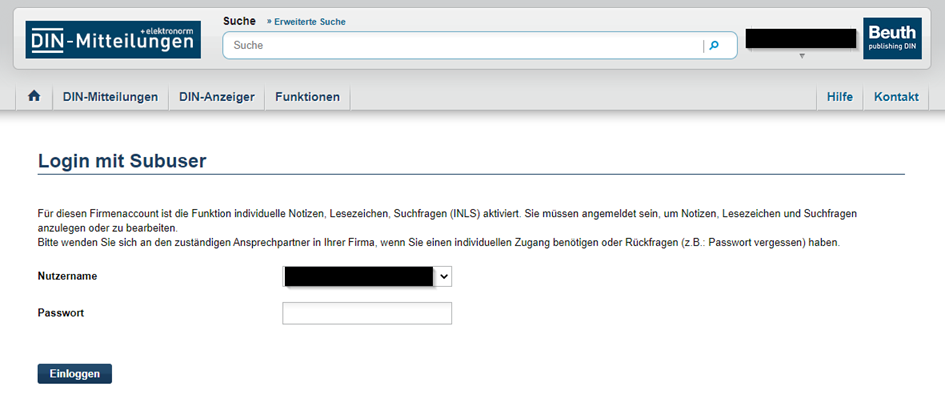
Task: Go to the home page icon
Action: coord(34,97)
